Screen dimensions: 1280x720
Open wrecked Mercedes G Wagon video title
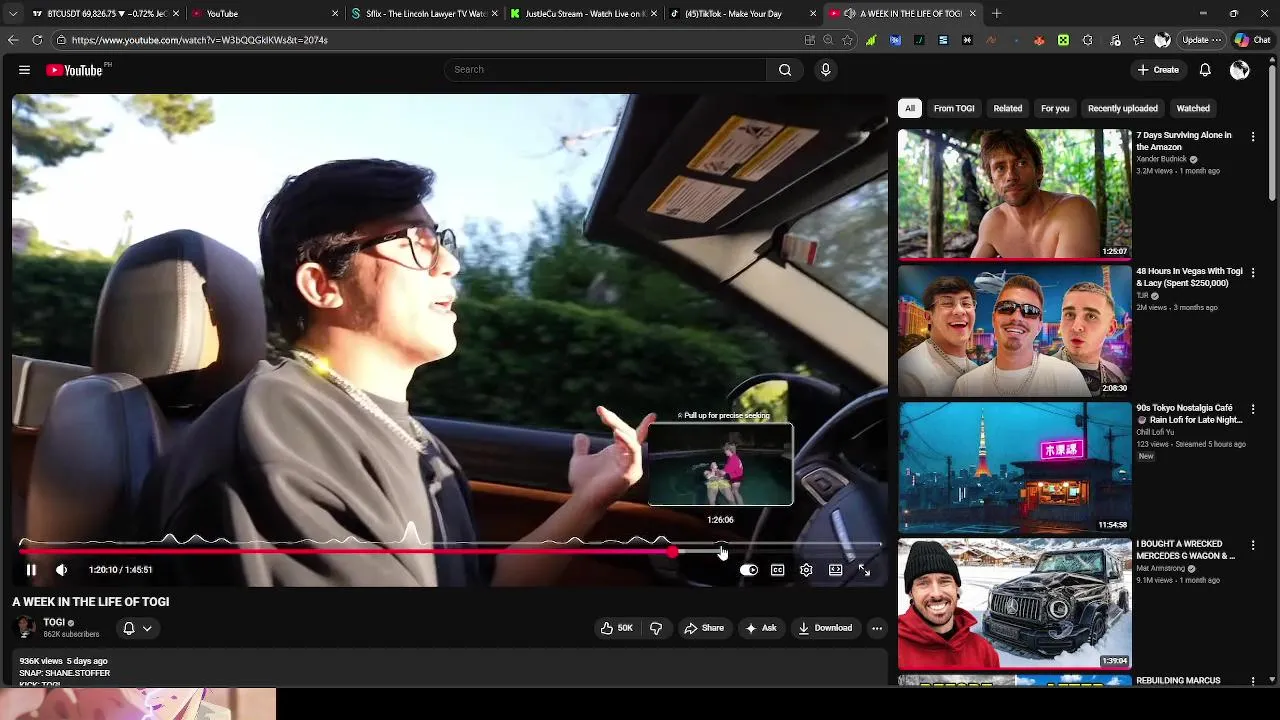1186,550
